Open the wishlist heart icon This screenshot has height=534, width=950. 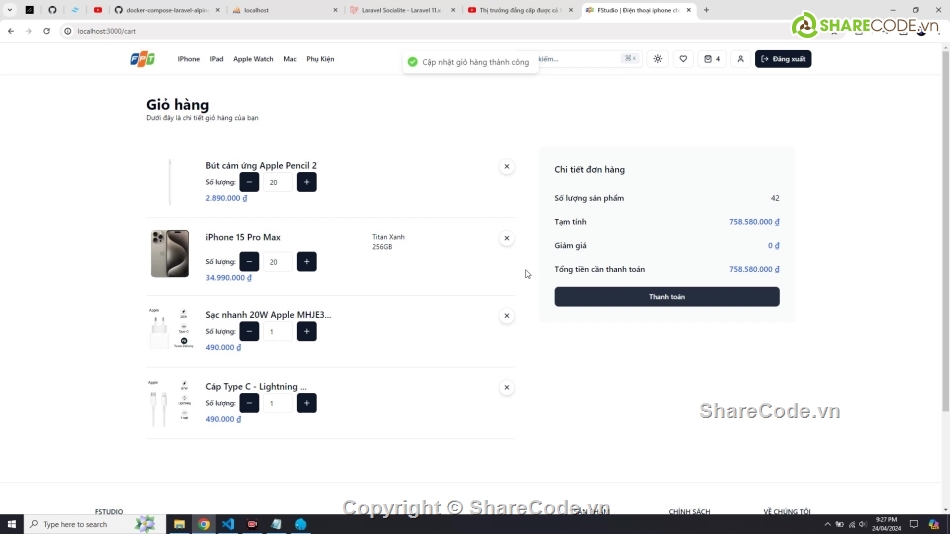coord(683,59)
